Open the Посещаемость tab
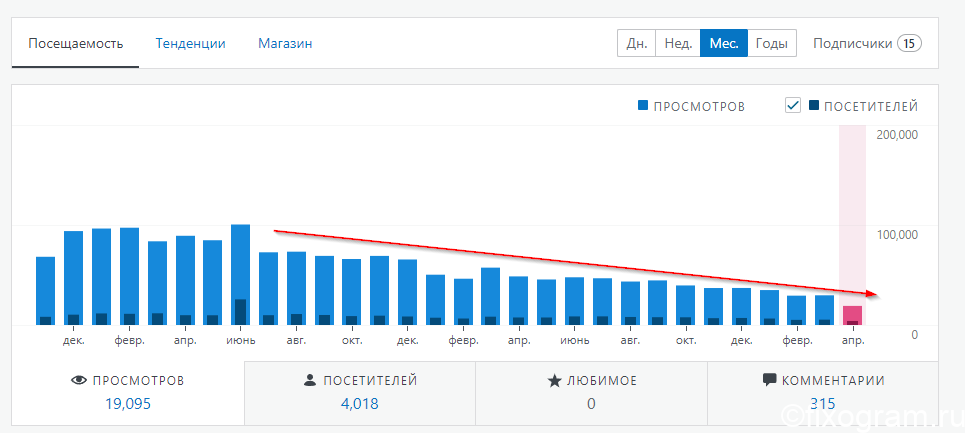Viewport: 965px width, 433px height. pyautogui.click(x=76, y=44)
